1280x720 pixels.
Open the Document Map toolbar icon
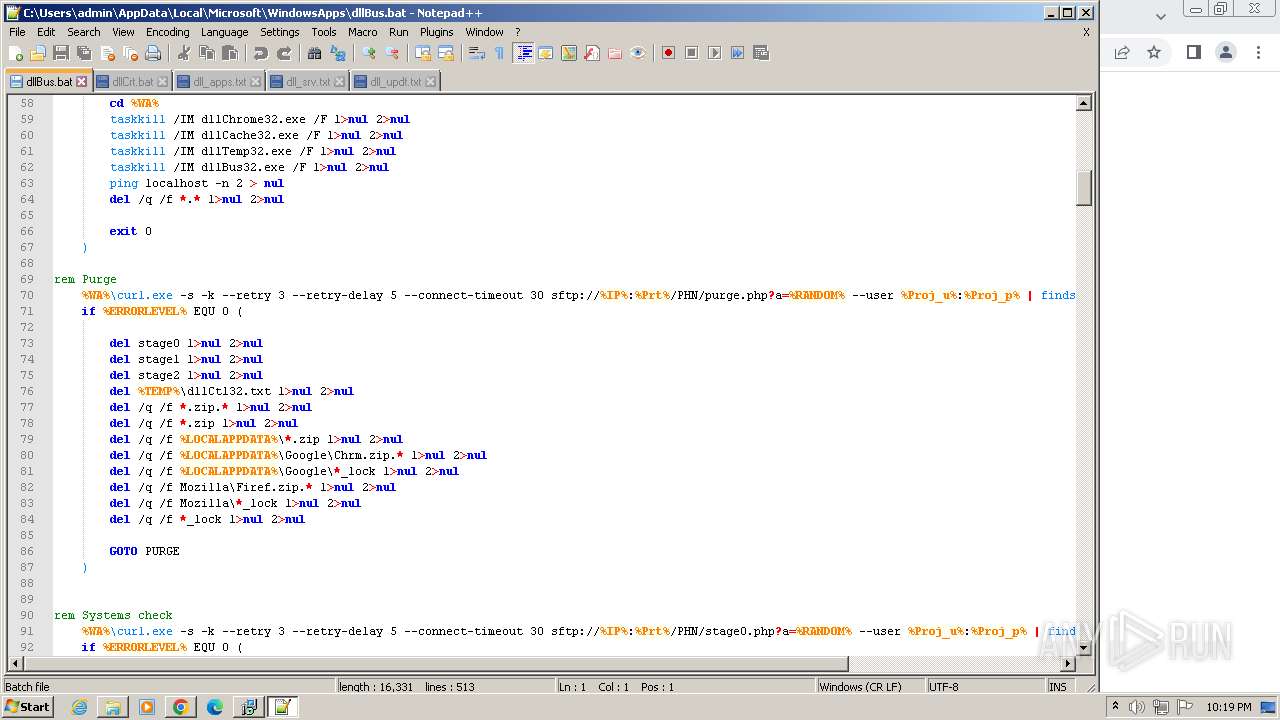coord(569,53)
